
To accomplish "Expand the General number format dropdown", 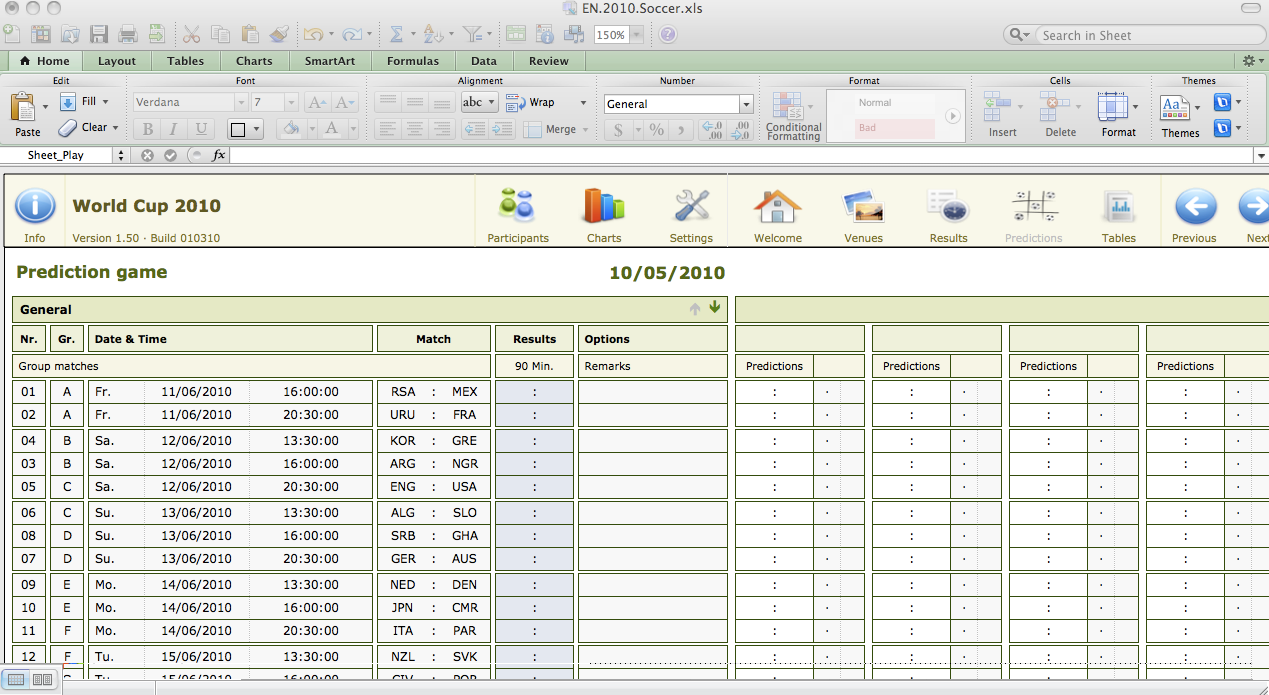I will 746,104.
